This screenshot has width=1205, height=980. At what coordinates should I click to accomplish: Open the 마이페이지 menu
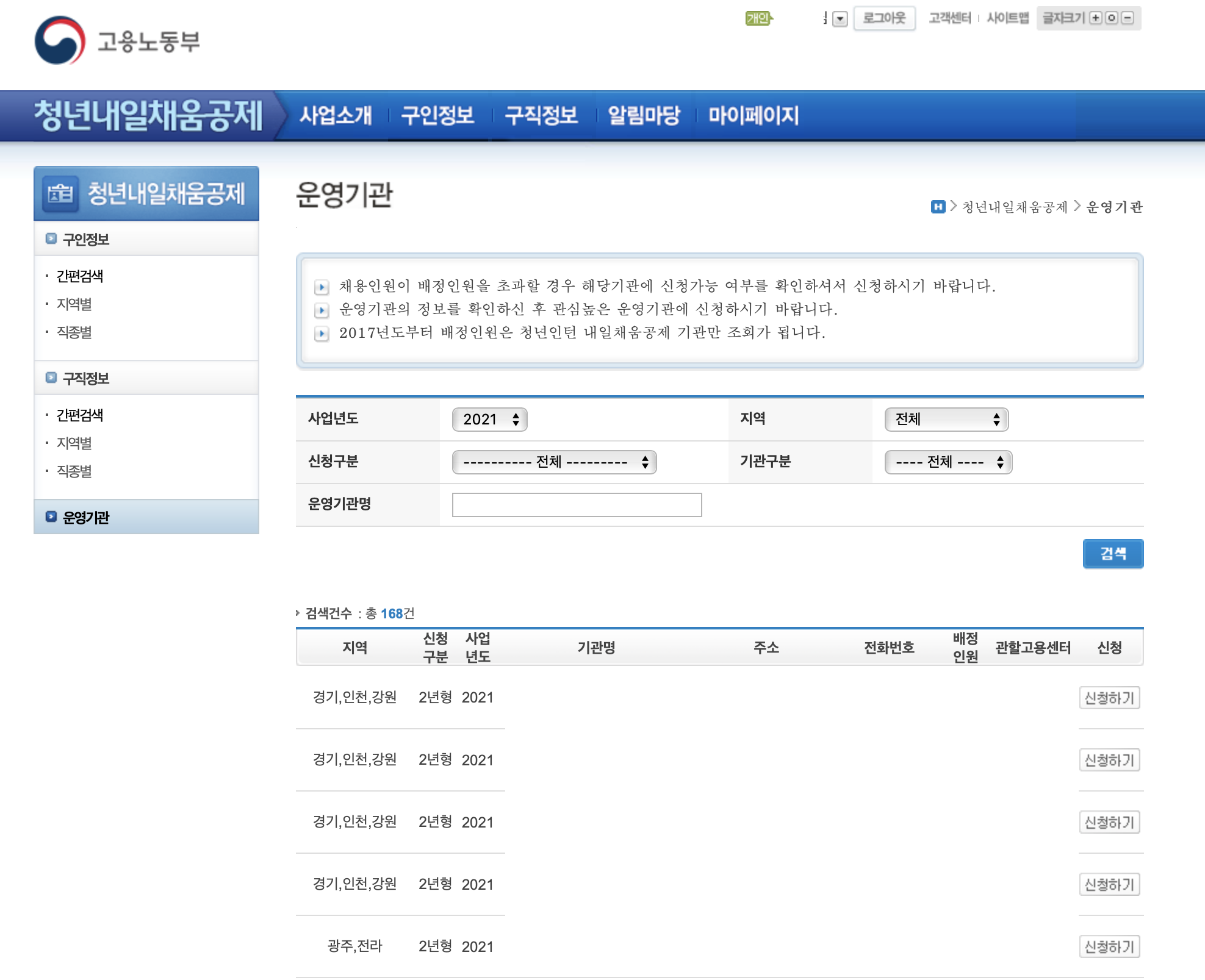(754, 115)
